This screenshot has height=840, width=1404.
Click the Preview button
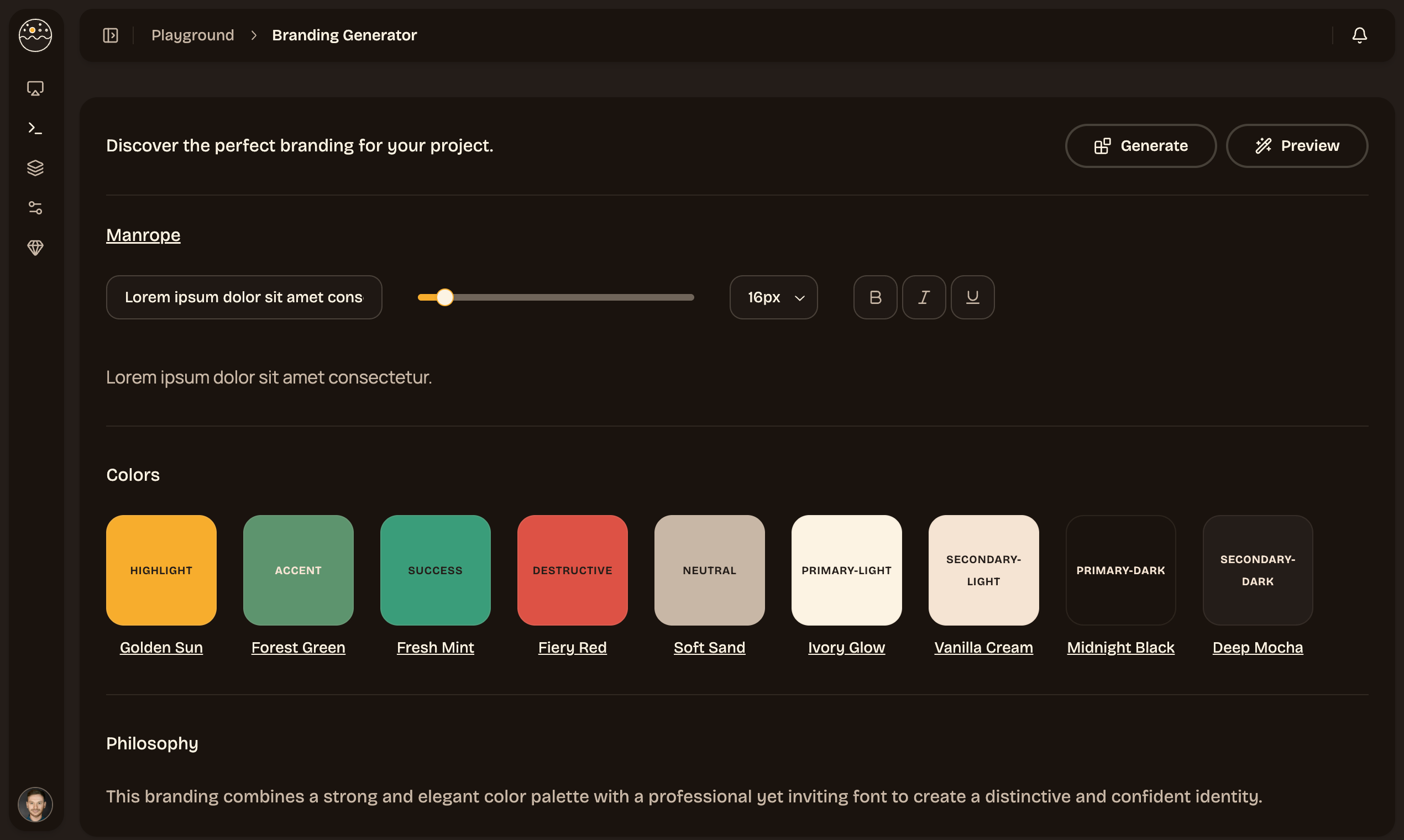[1296, 146]
